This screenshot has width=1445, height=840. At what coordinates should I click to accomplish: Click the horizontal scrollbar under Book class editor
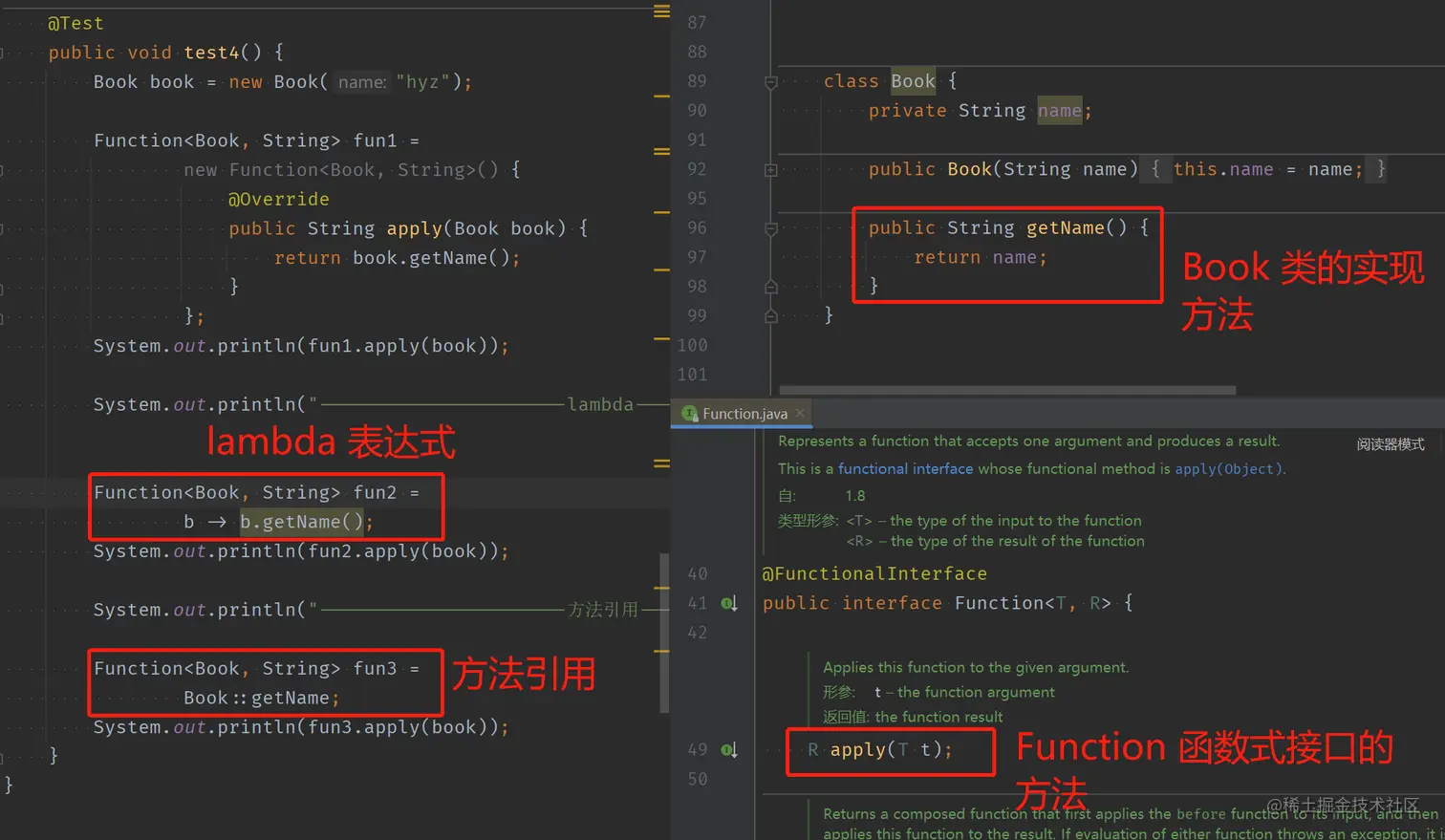click(1007, 390)
